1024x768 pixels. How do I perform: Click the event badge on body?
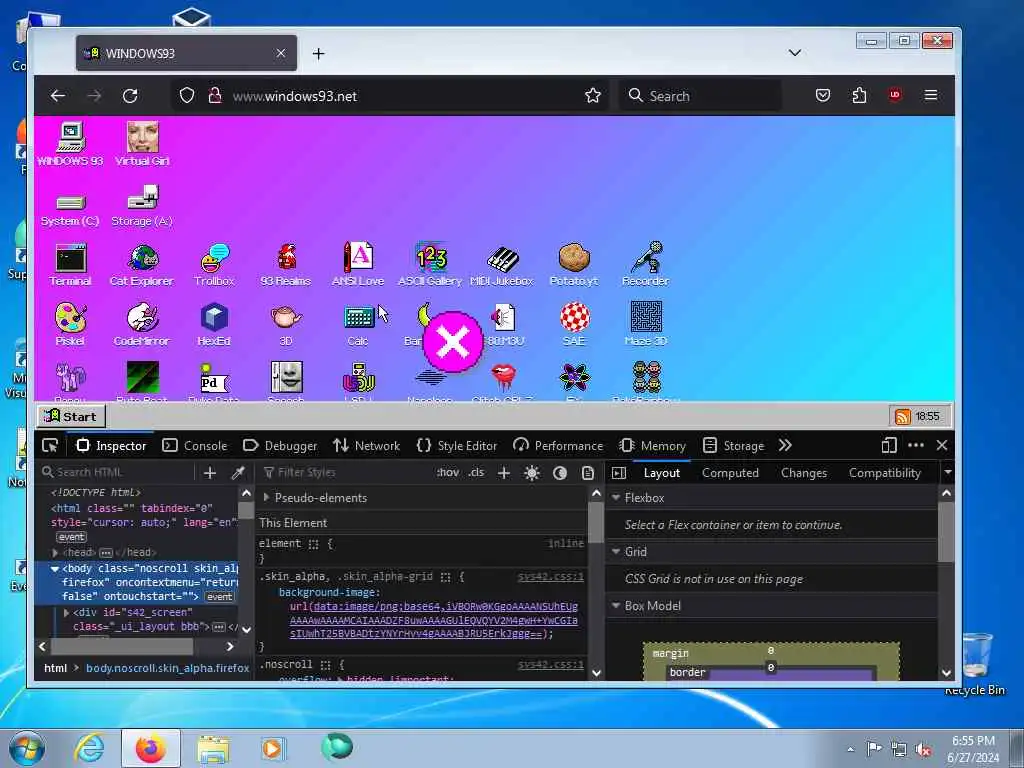point(219,597)
